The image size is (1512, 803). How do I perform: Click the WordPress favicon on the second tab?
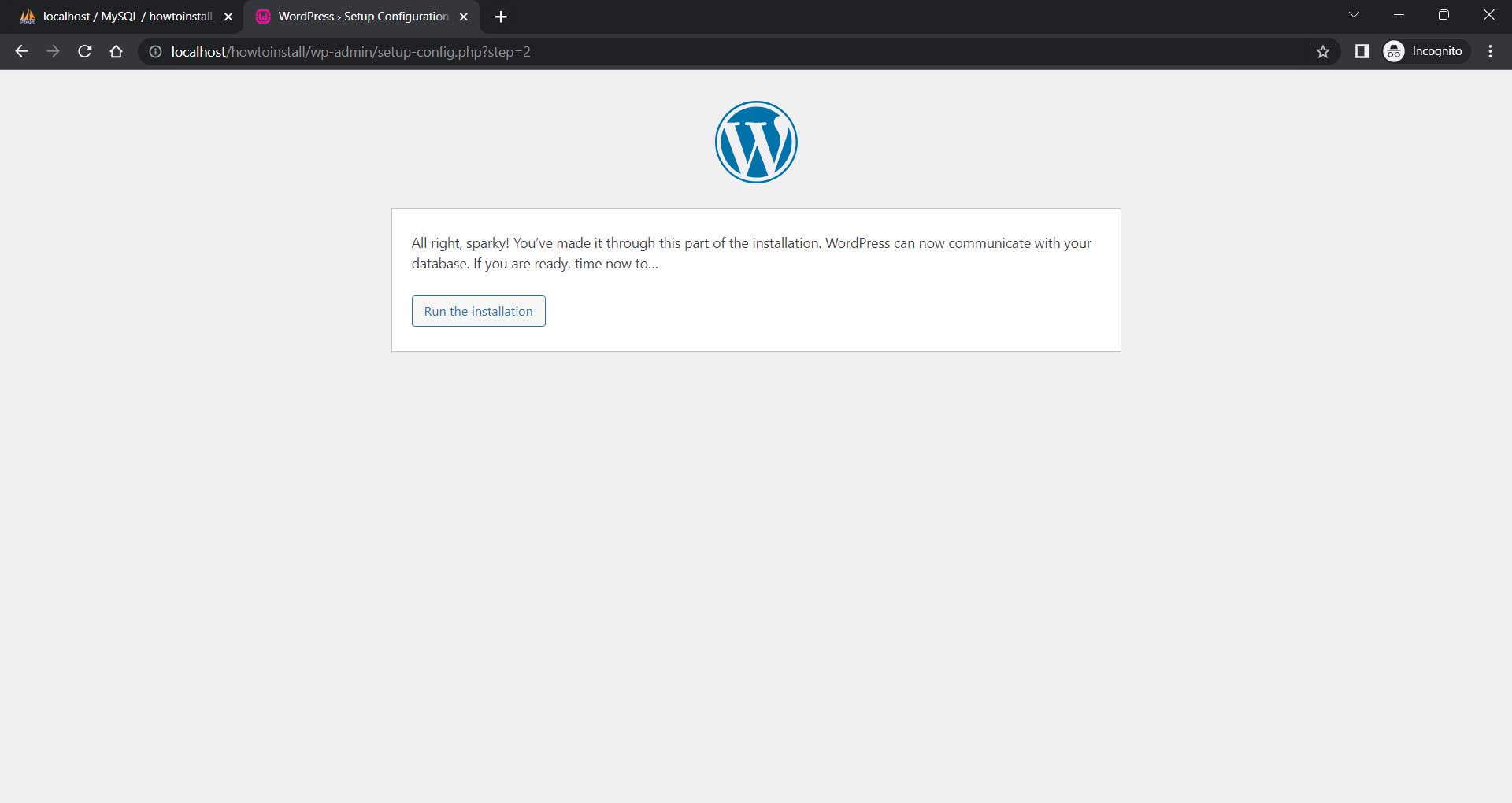262,16
